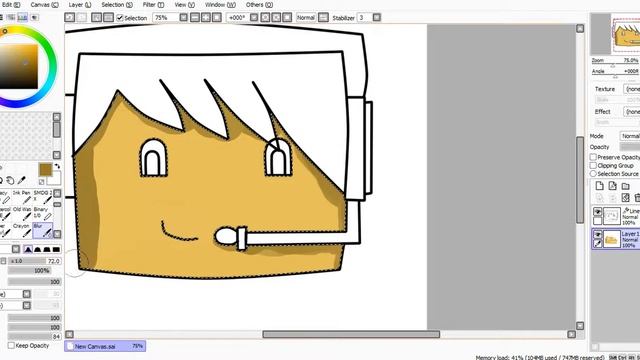The image size is (640, 360).
Task: Select the Linework layer row
Action: (x=616, y=216)
